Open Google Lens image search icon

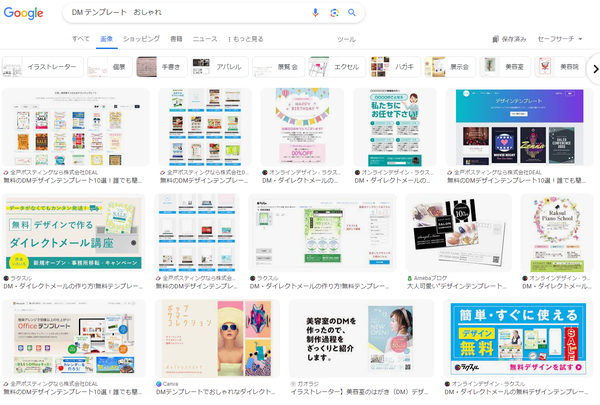(x=334, y=13)
